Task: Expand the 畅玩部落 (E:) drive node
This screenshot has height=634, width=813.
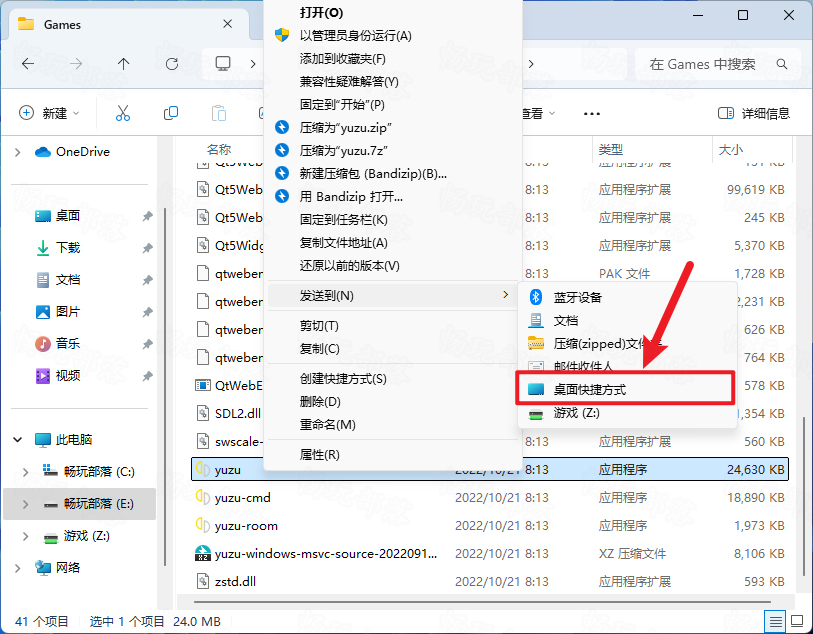Action: point(25,504)
